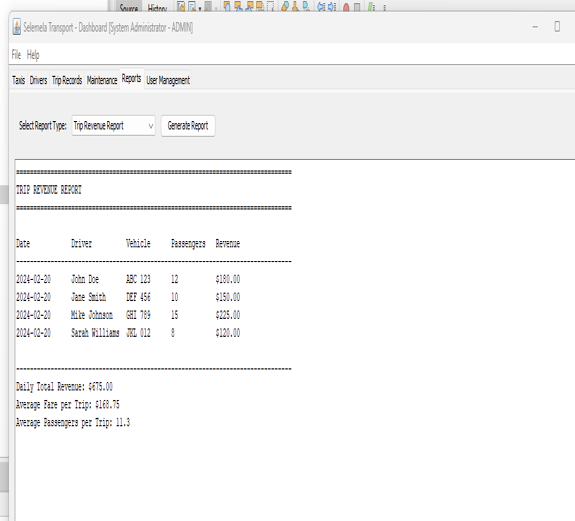Expand the Select Report Type dropdown

[113, 126]
